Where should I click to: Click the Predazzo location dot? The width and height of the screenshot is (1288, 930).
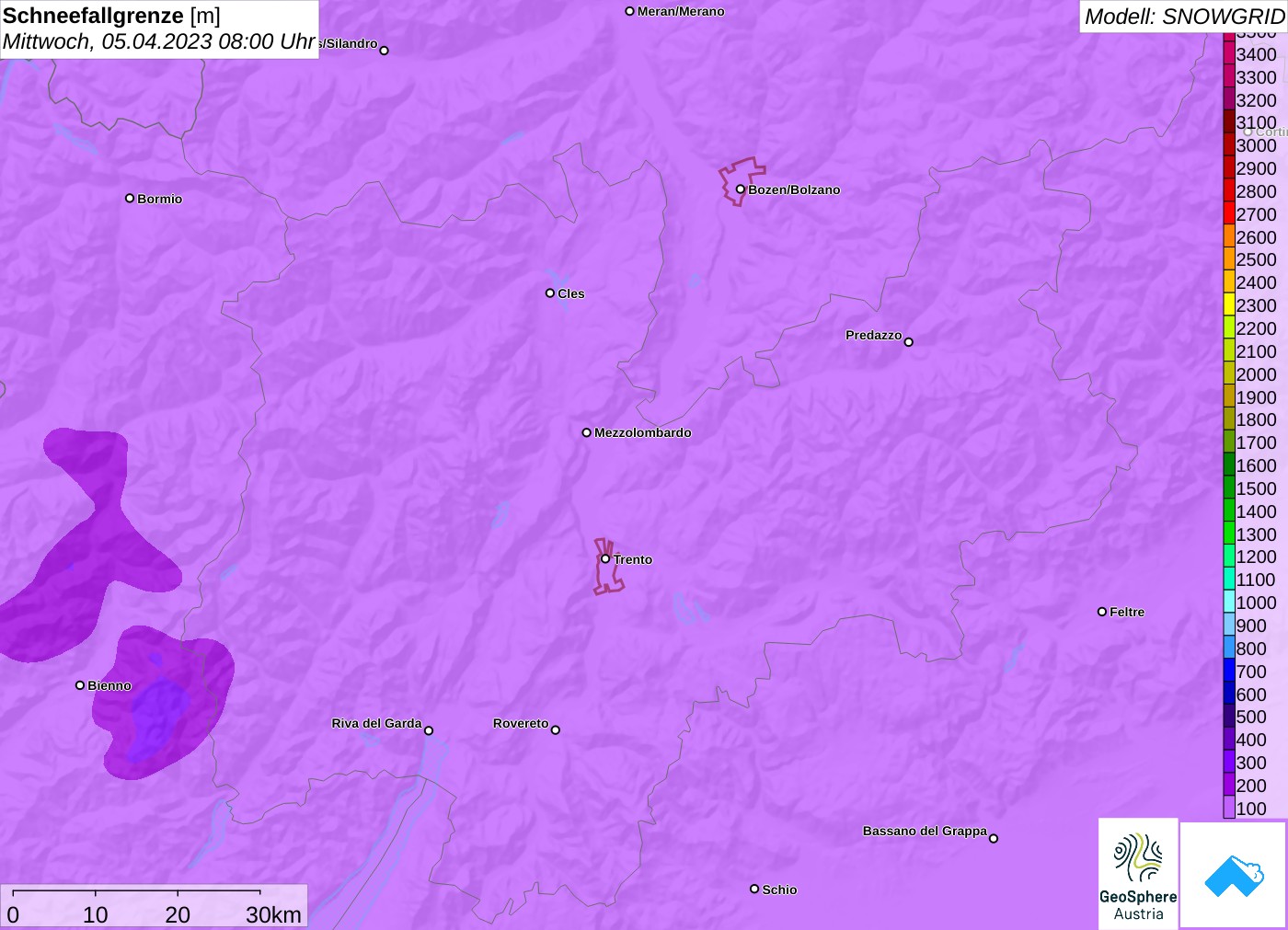[x=909, y=342]
